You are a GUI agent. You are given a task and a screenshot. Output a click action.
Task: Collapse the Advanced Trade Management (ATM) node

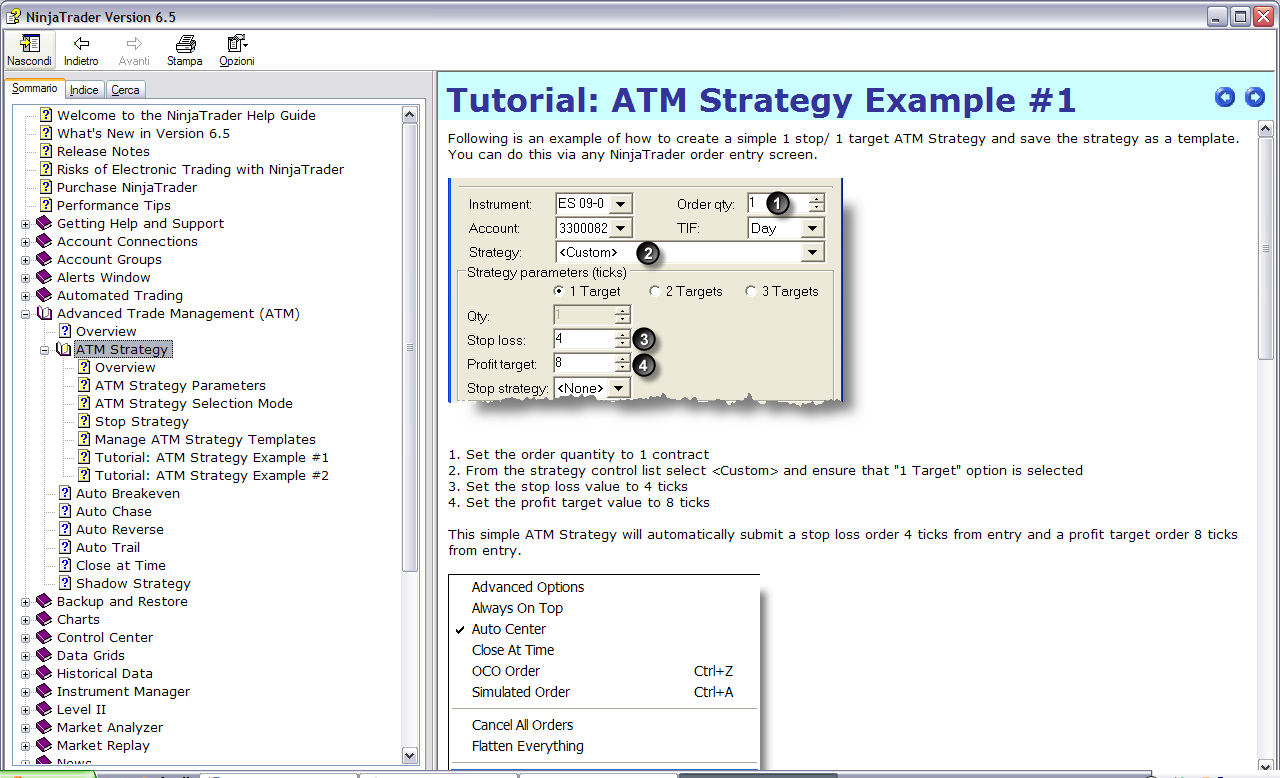pyautogui.click(x=26, y=314)
